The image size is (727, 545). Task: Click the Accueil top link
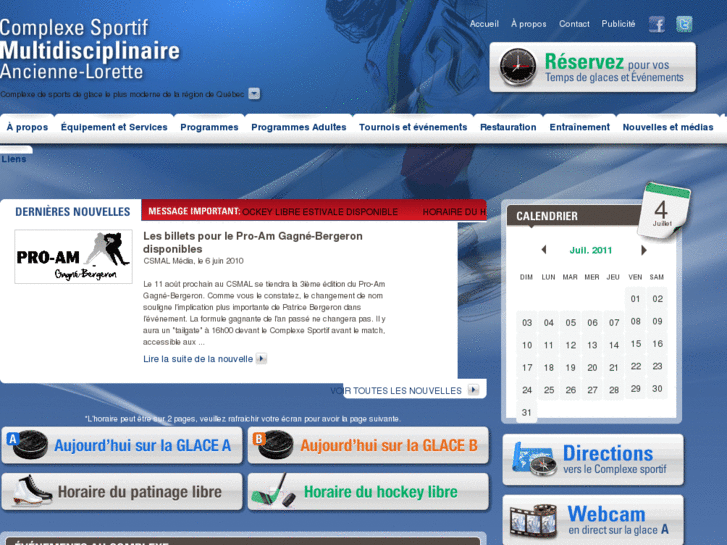pos(484,24)
